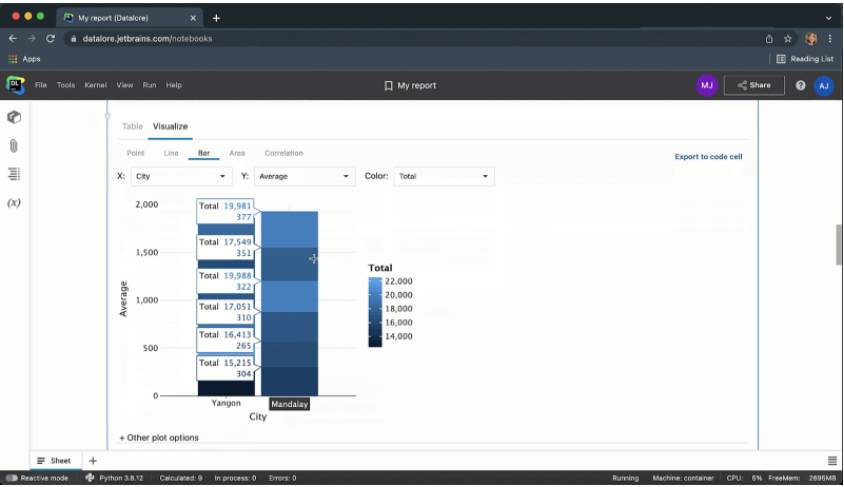Open the Kernel menu
Viewport: 844px width, 487px height.
tap(96, 86)
